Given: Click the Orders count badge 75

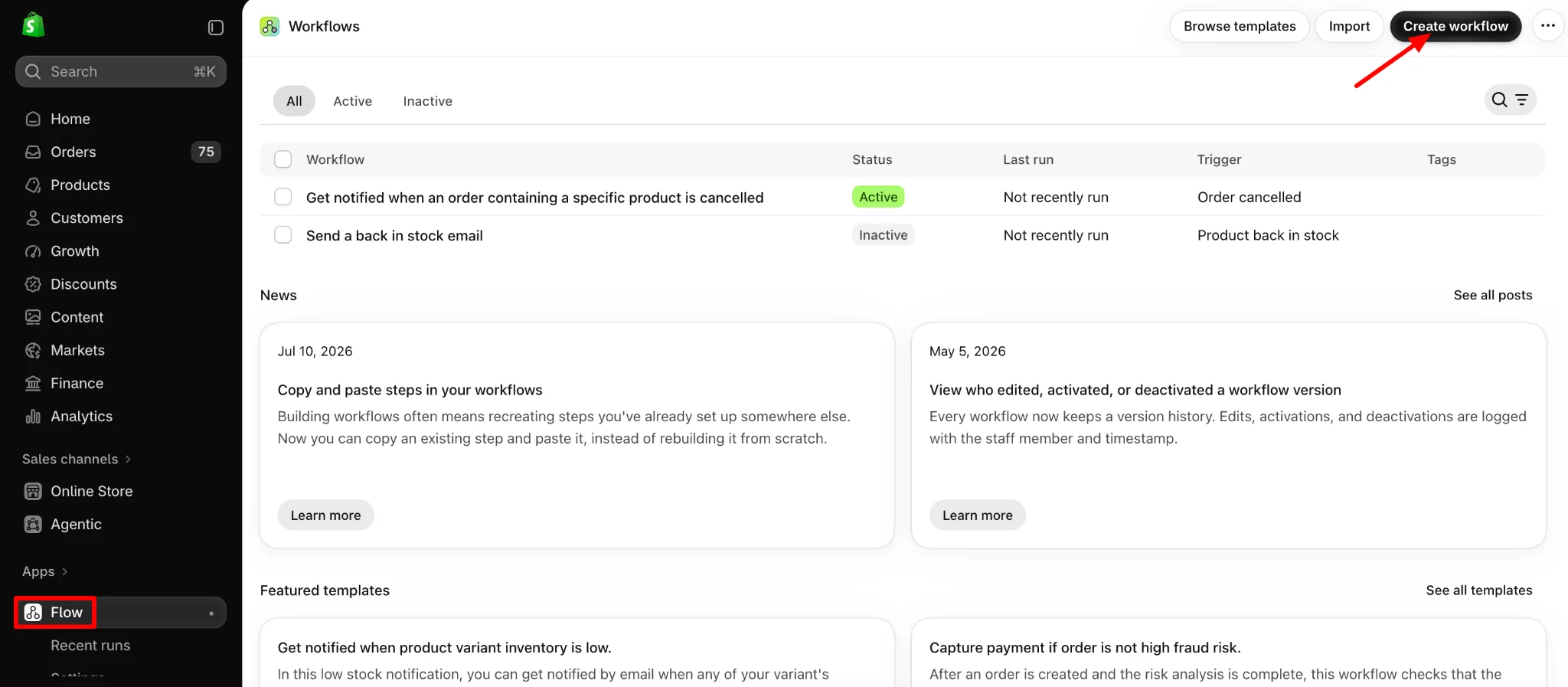Looking at the screenshot, I should pos(206,152).
